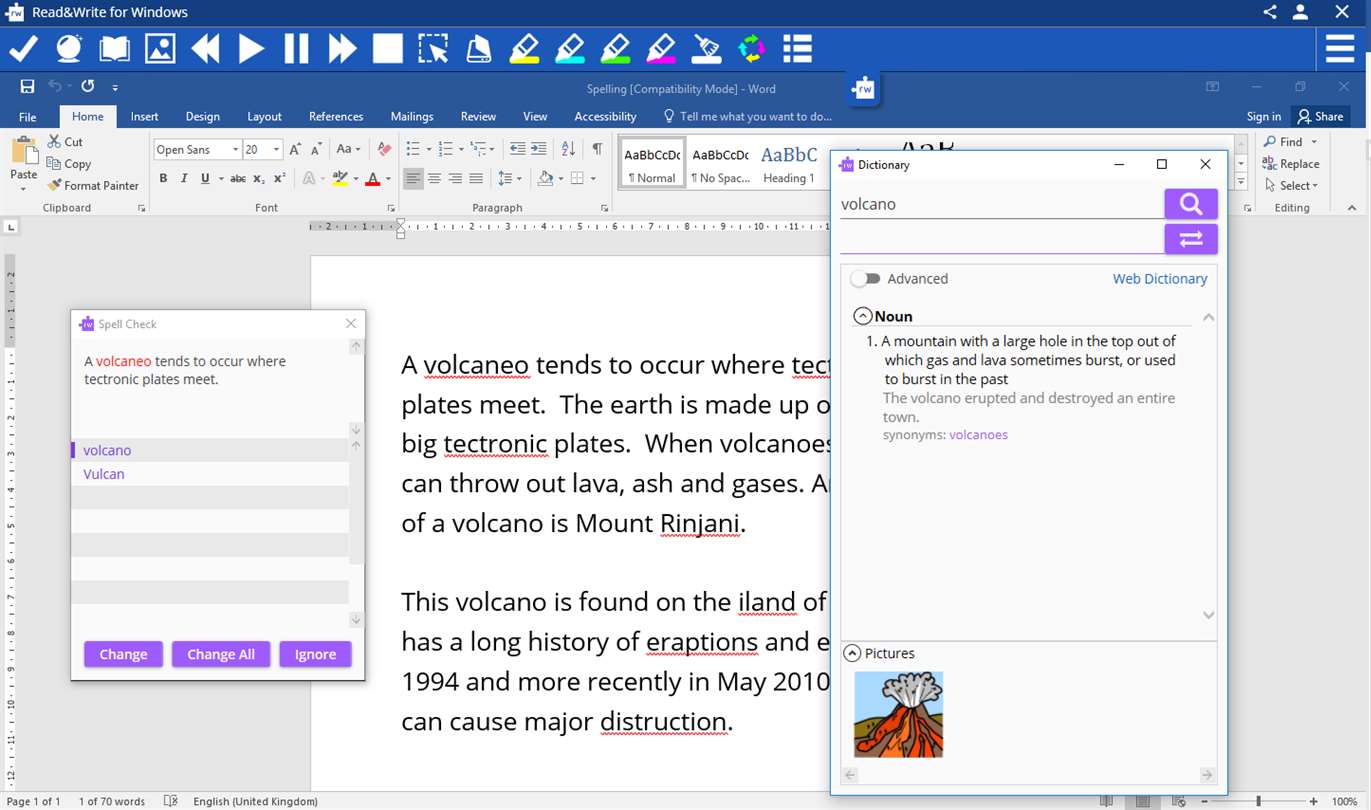Click the dictionary search magnifier button
Image resolution: width=1371 pixels, height=810 pixels.
tap(1190, 204)
